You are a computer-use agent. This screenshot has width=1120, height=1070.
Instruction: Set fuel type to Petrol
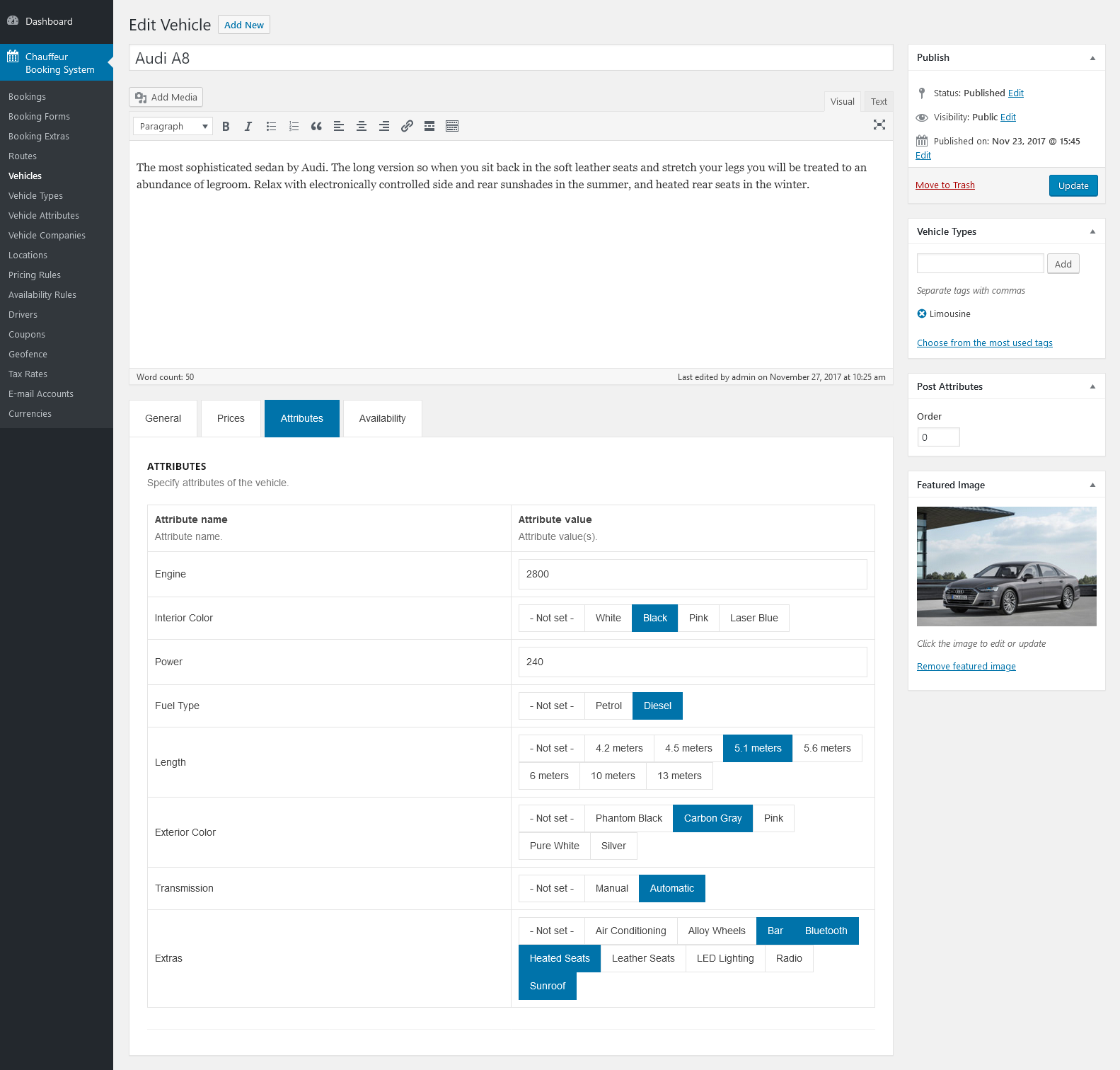click(608, 706)
